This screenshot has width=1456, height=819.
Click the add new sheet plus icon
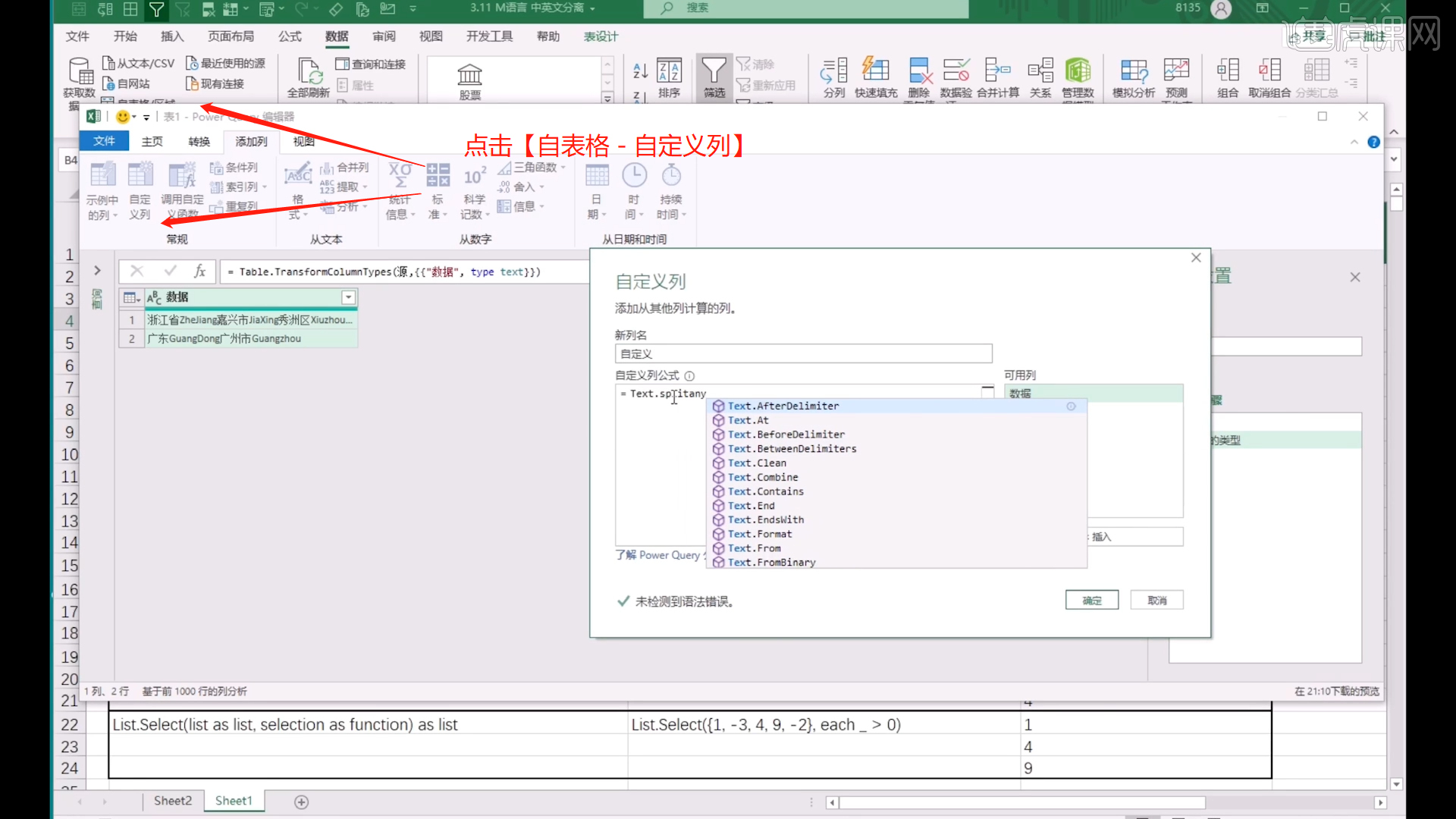[301, 802]
